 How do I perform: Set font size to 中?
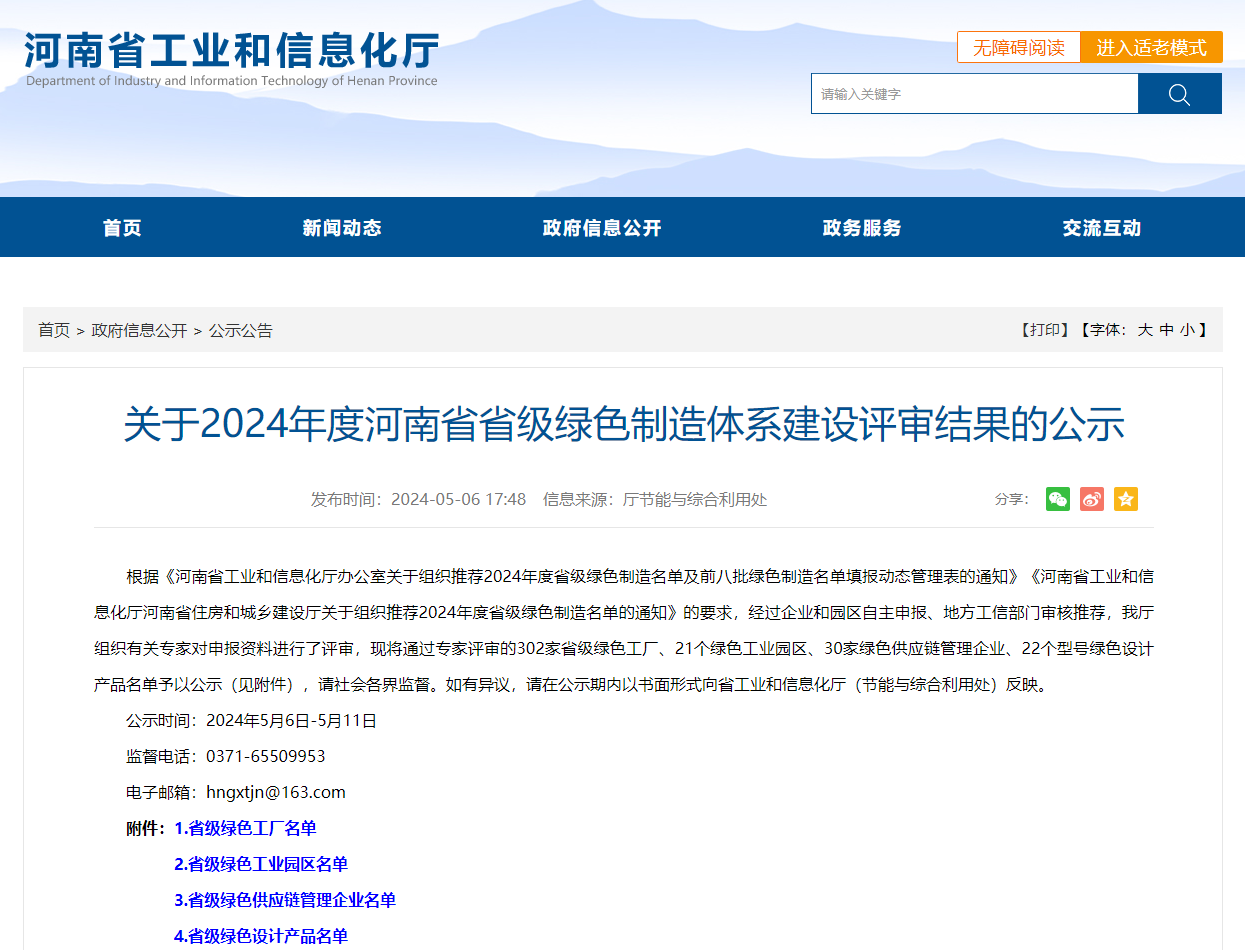pyautogui.click(x=1166, y=329)
